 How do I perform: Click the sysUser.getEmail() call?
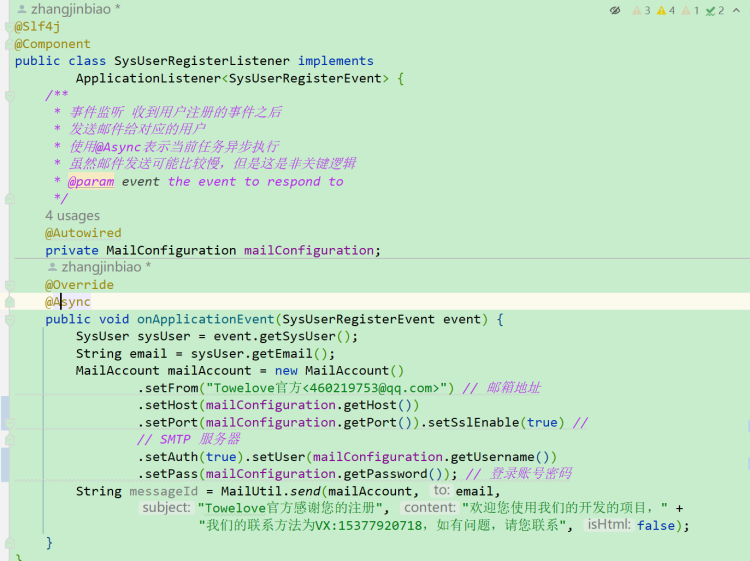point(259,353)
